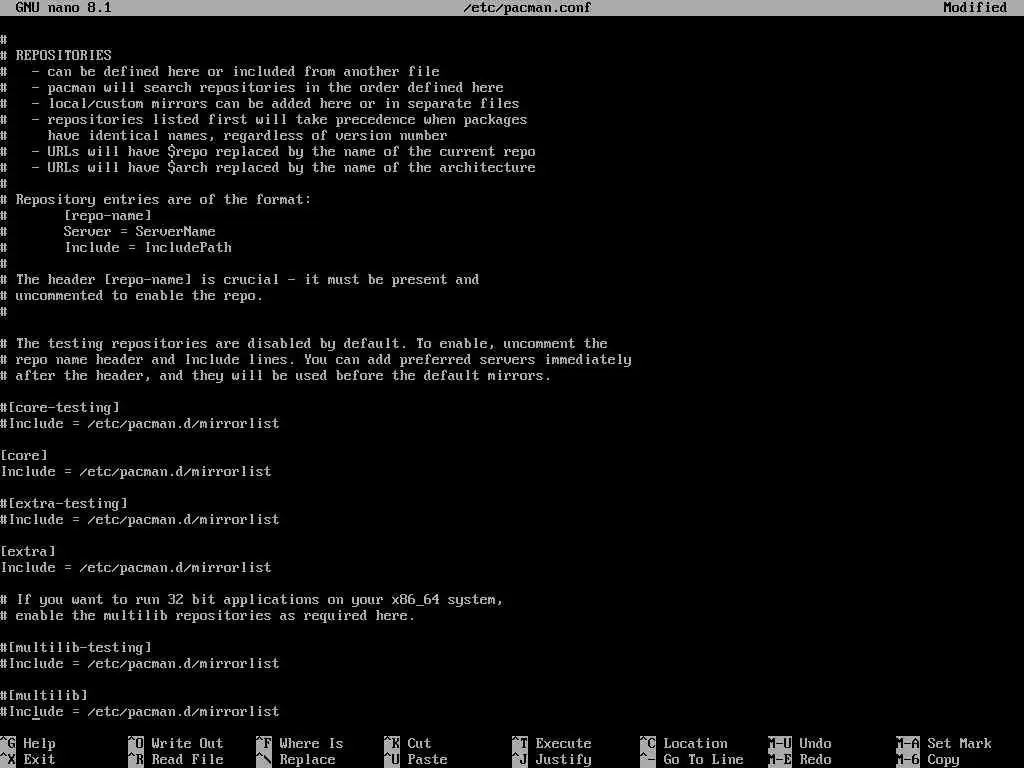Click 'pacman will search repositories' comment line
Image resolution: width=1024 pixels, height=768 pixels.
(252, 88)
